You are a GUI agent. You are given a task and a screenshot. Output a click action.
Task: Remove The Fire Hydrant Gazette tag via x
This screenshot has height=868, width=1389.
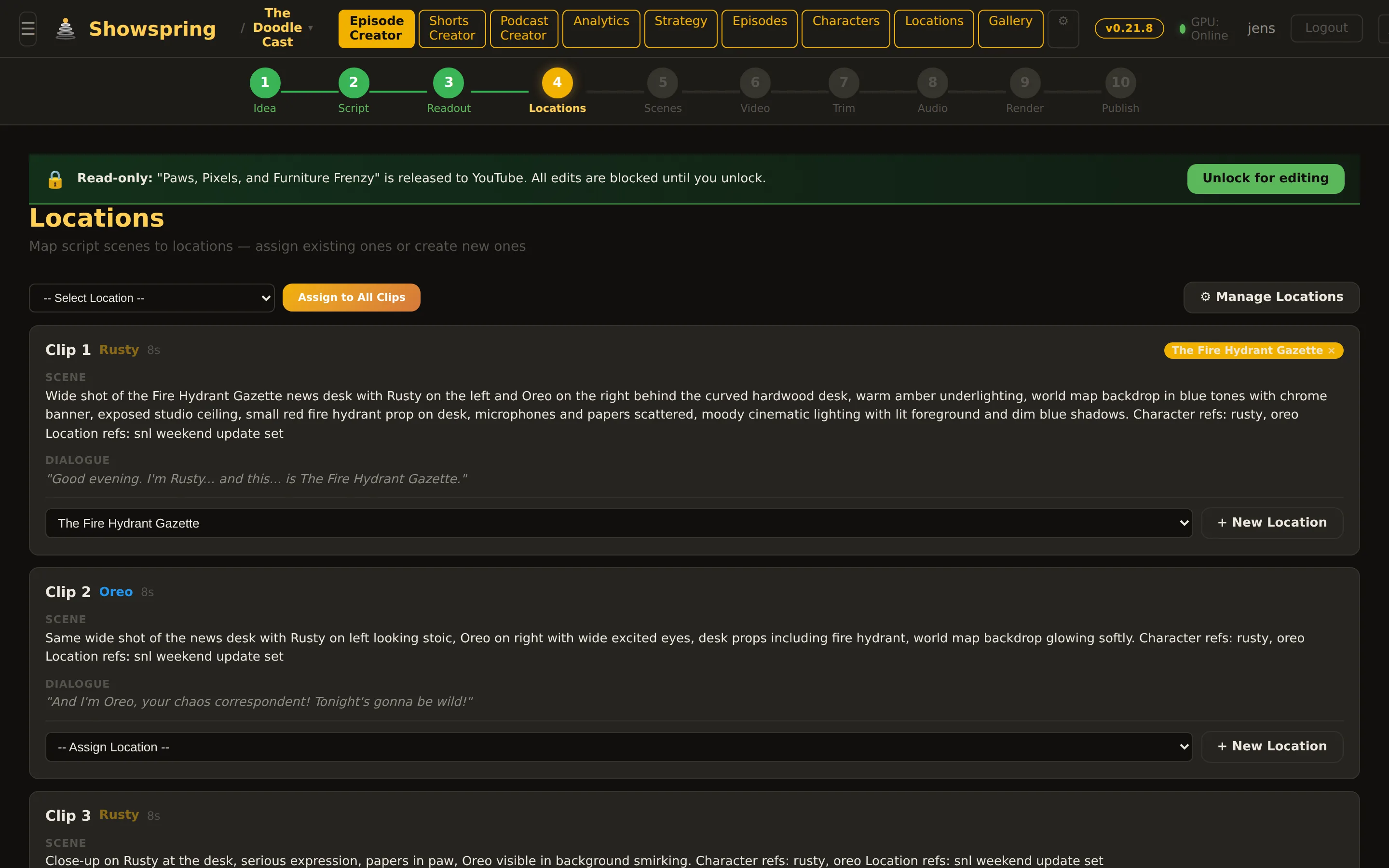click(1332, 351)
